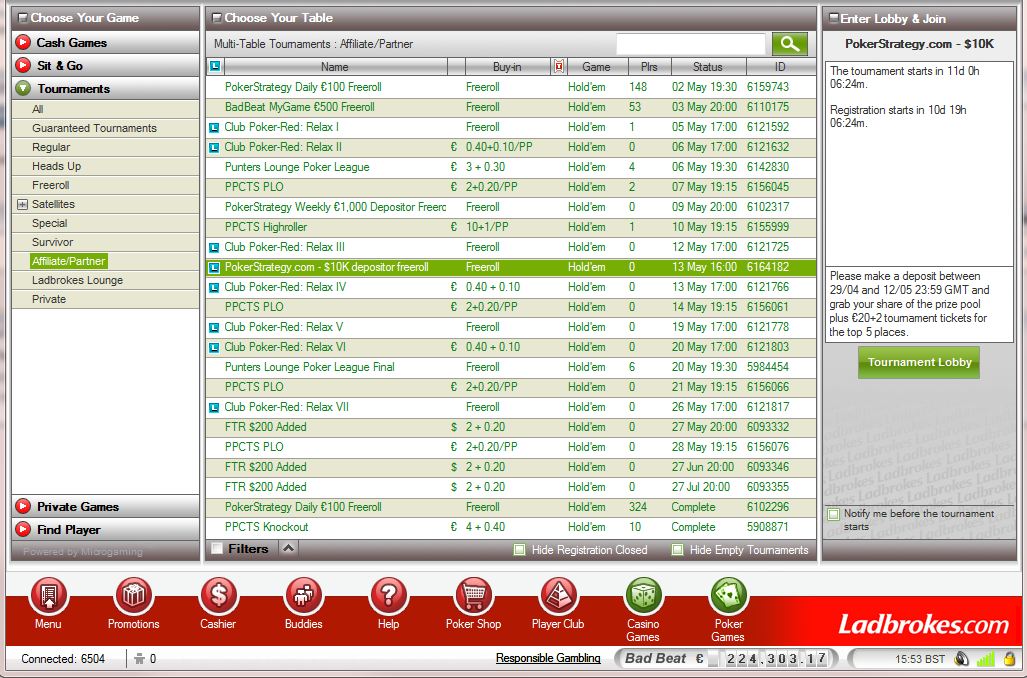Select the Freeroll category
This screenshot has height=678, width=1027.
pos(50,185)
